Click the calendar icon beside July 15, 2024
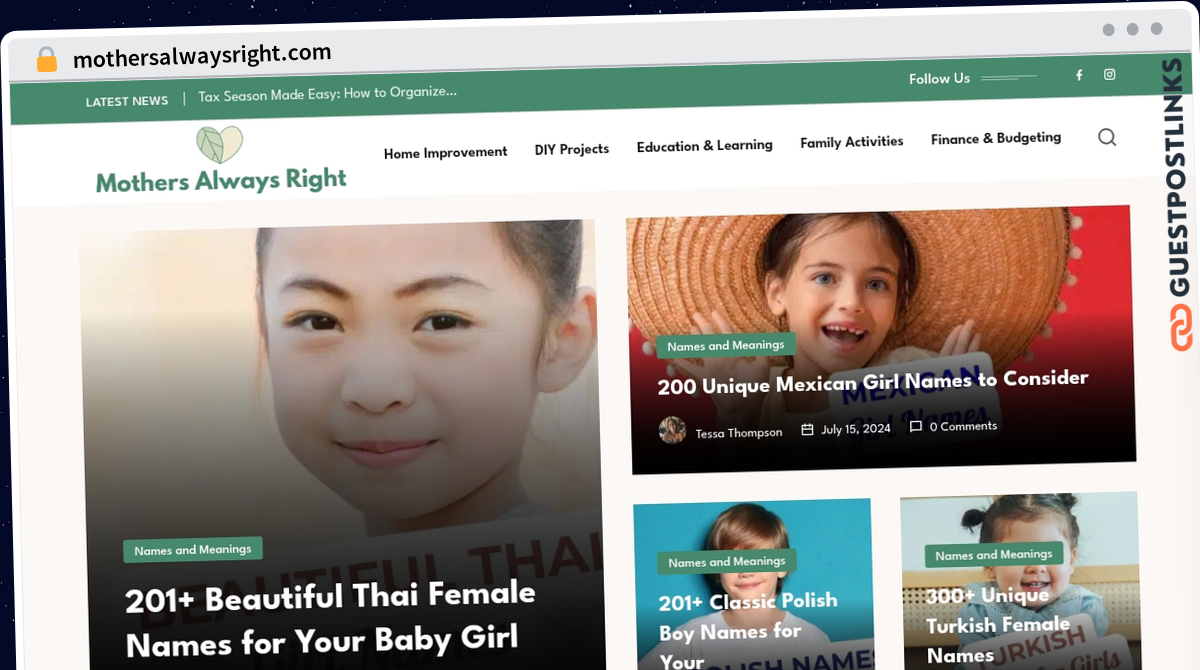 click(x=807, y=430)
